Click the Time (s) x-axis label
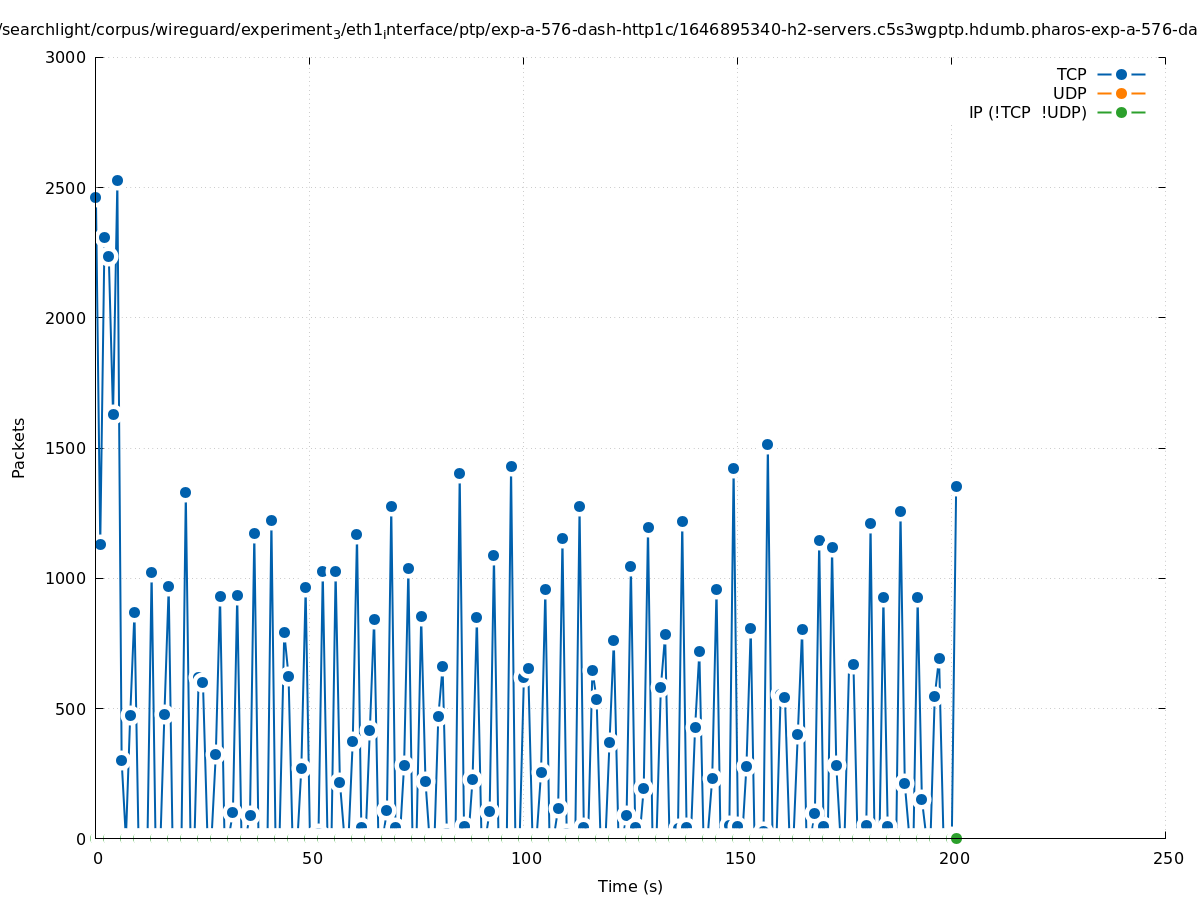Image resolution: width=1197 pixels, height=900 pixels. tap(630, 887)
